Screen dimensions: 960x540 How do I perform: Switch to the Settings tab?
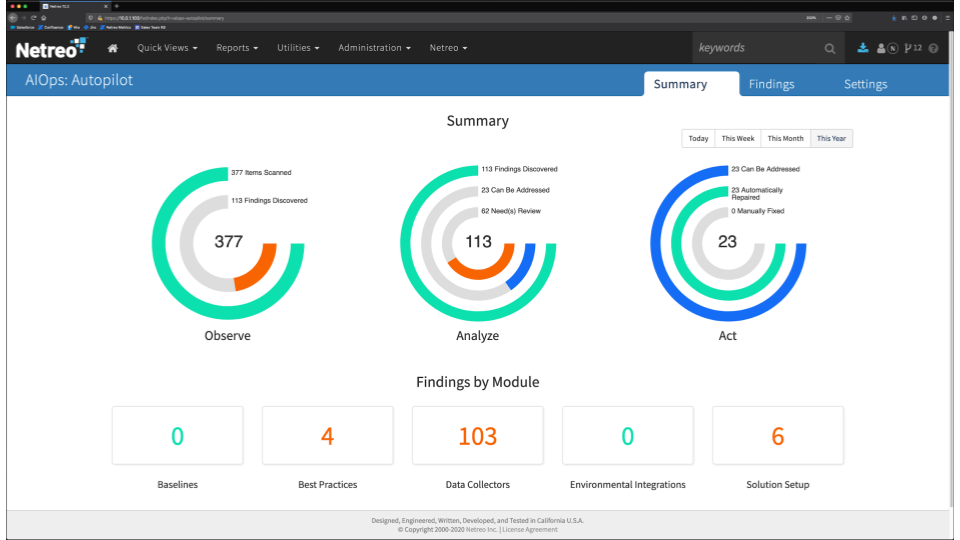click(865, 84)
